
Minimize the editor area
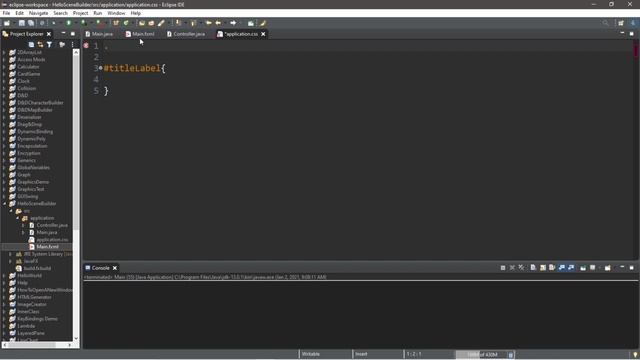tap(622, 33)
